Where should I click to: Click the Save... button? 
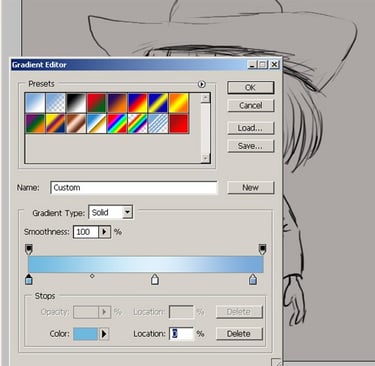coord(251,146)
